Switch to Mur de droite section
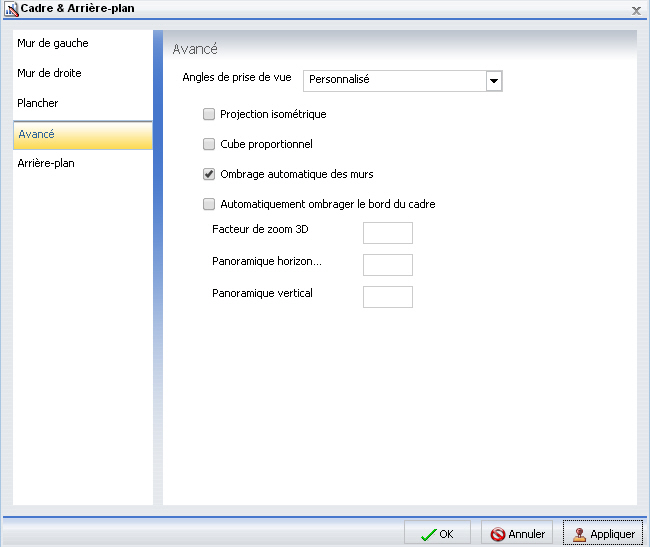 82,73
